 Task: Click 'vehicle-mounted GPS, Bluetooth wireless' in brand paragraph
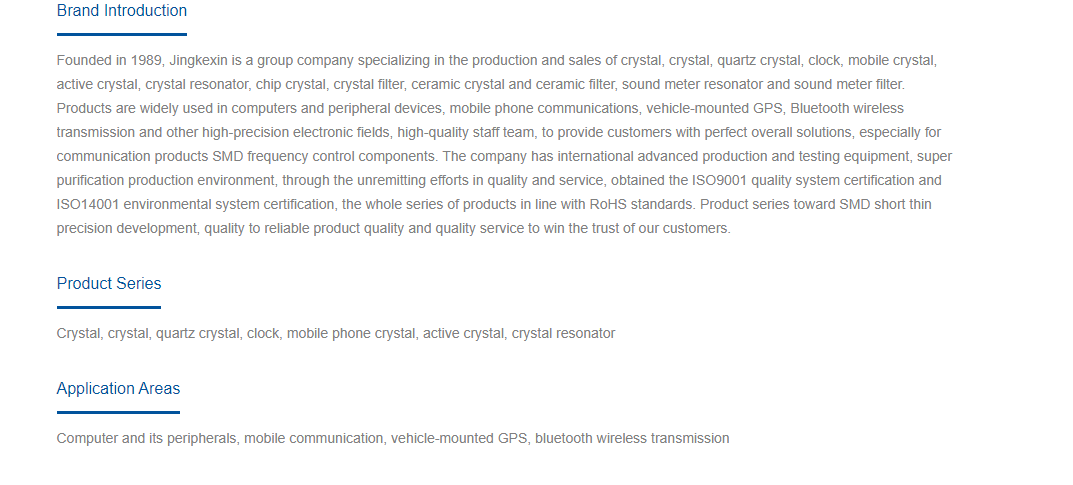pyautogui.click(x=775, y=109)
